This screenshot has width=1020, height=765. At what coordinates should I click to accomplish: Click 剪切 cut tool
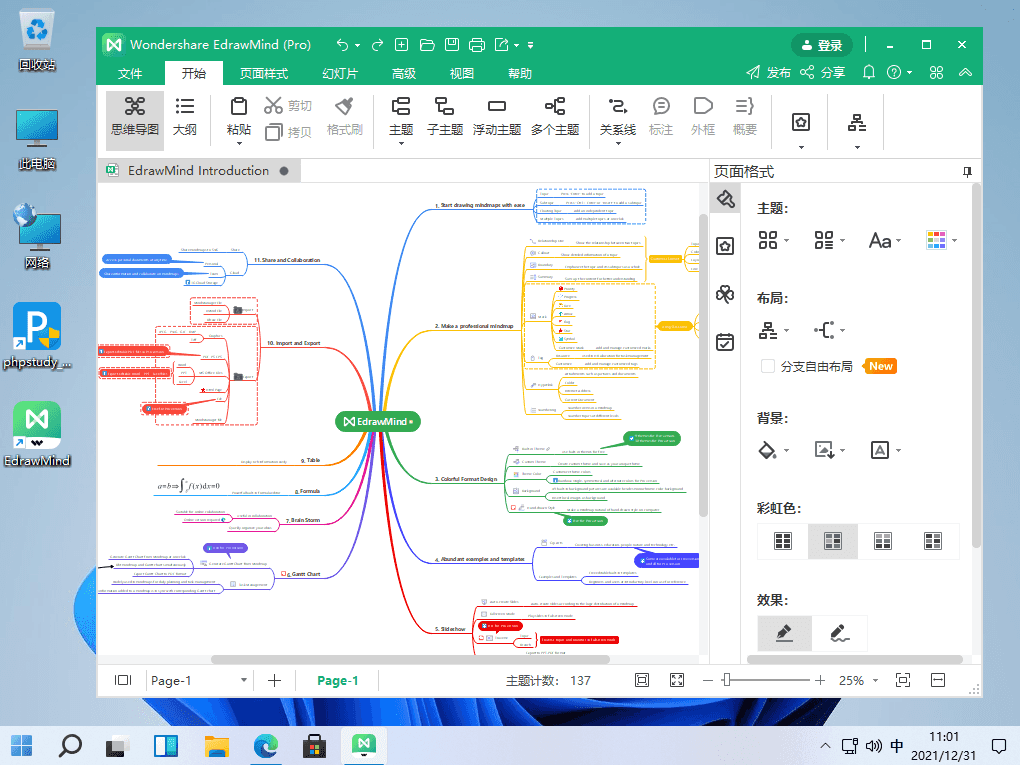(288, 105)
